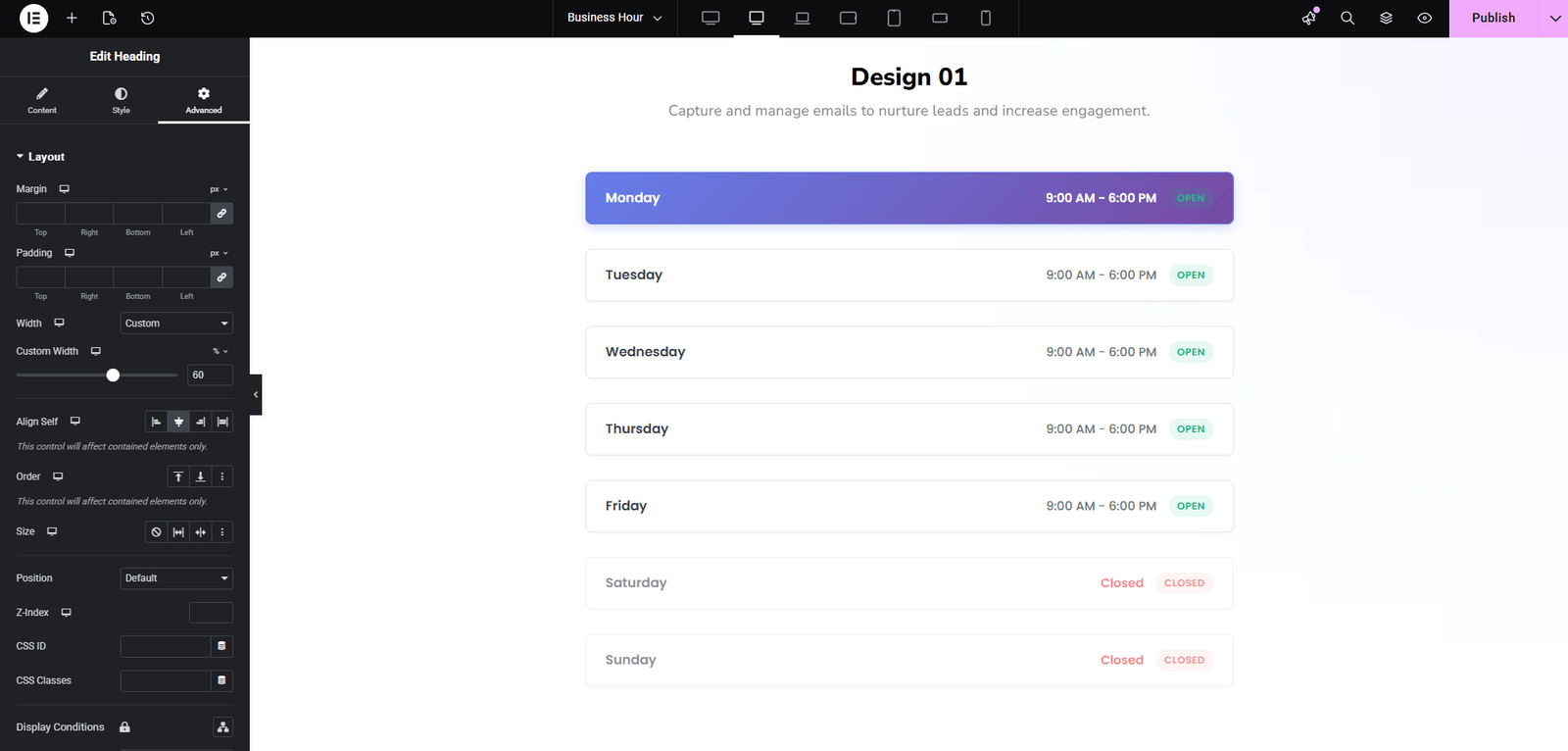
Task: Click the Display Conditions lock icon
Action: [x=124, y=726]
